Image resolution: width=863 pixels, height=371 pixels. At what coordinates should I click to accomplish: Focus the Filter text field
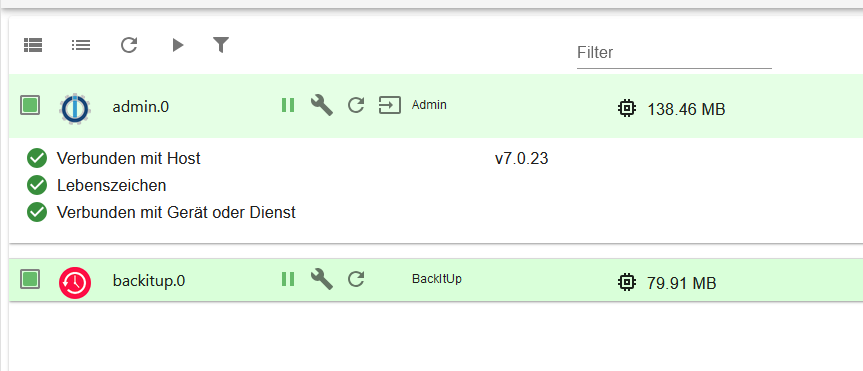pos(674,53)
